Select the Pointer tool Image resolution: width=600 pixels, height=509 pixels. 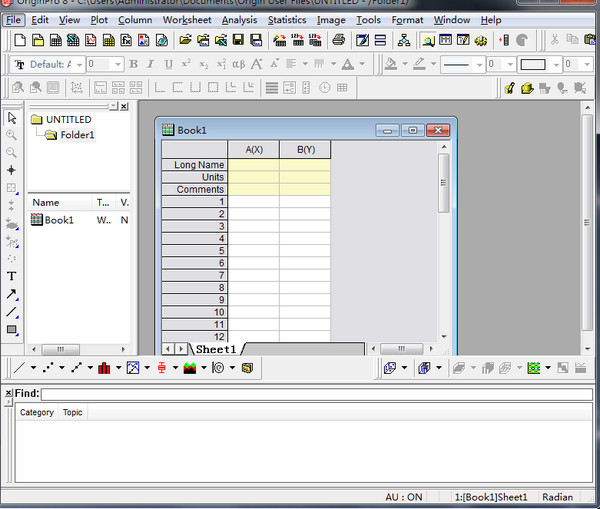coord(11,118)
